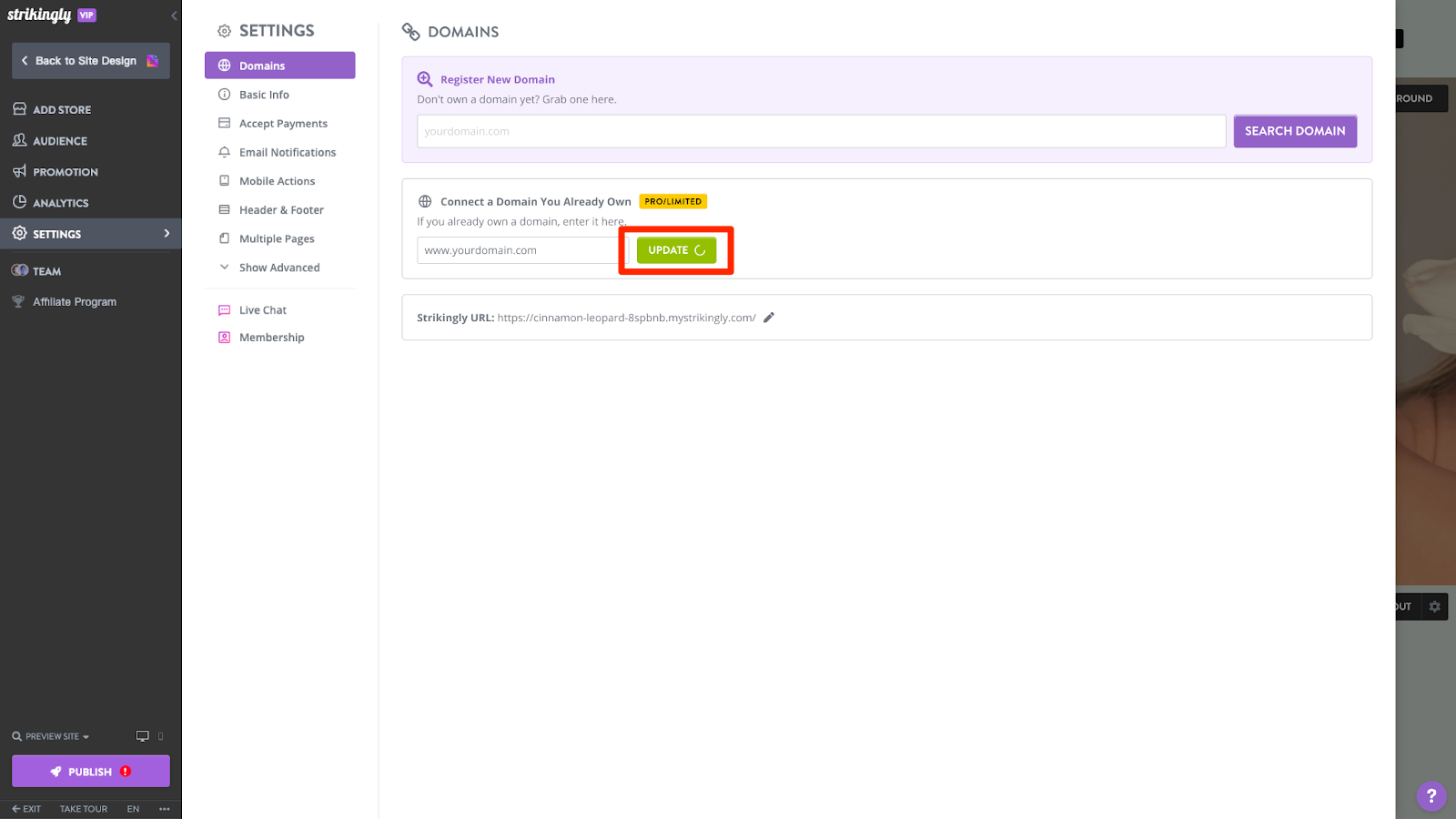Switch to mobile preview icon
Image resolution: width=1456 pixels, height=819 pixels.
[161, 736]
